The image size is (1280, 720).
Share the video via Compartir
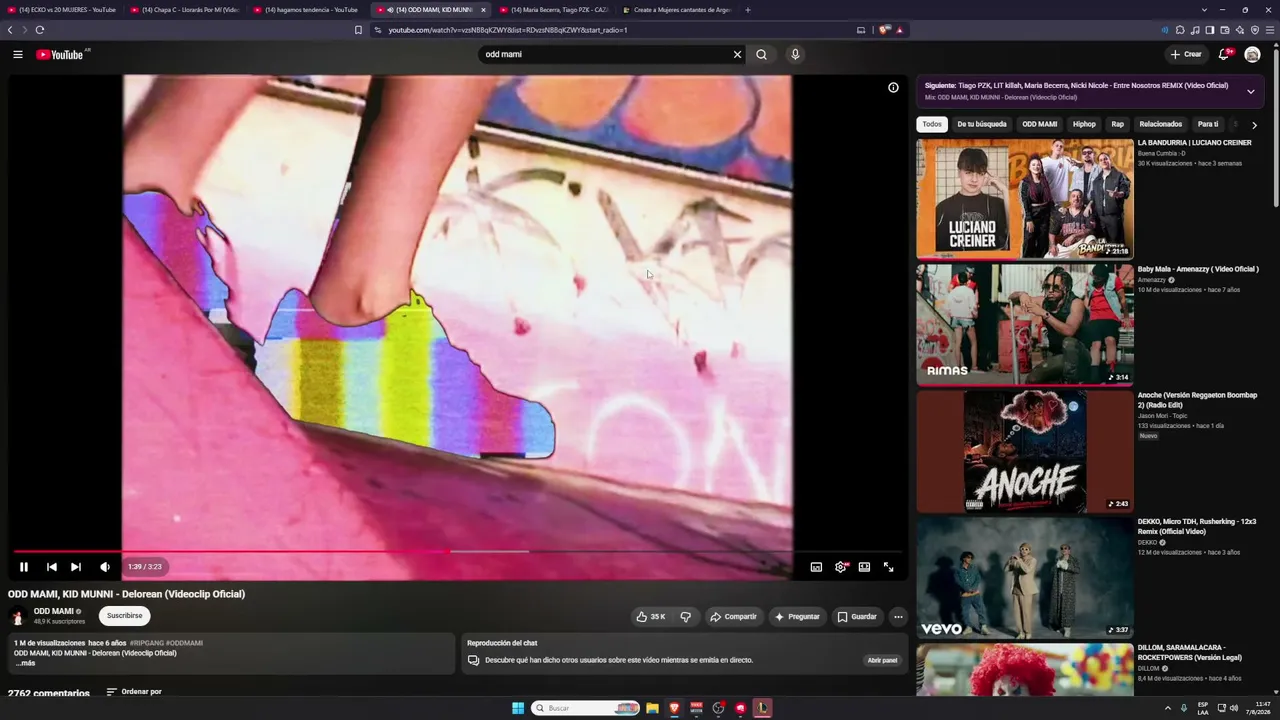pos(733,616)
